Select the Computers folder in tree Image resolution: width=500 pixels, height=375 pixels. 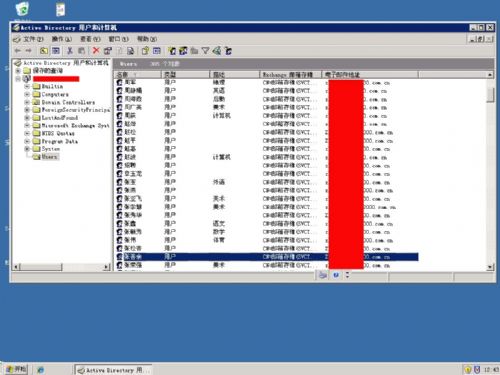tap(55, 94)
